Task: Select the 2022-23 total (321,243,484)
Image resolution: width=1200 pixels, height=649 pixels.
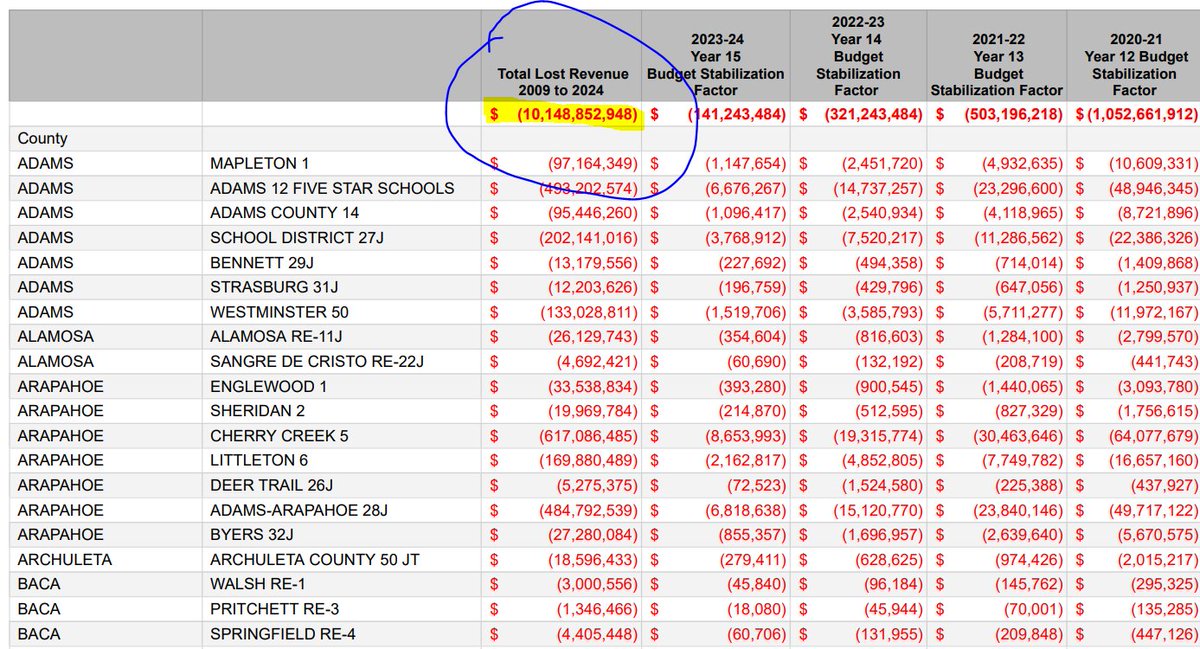Action: click(x=873, y=115)
